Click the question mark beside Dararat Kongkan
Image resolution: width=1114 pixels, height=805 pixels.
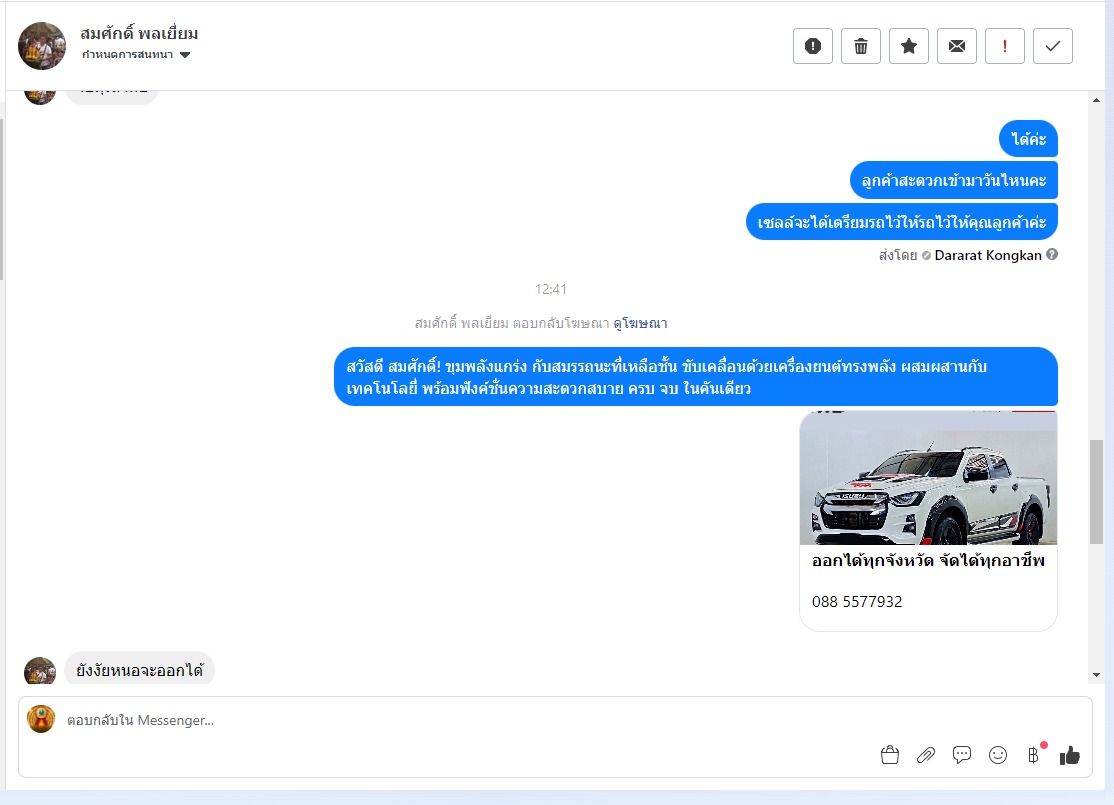pos(1052,254)
